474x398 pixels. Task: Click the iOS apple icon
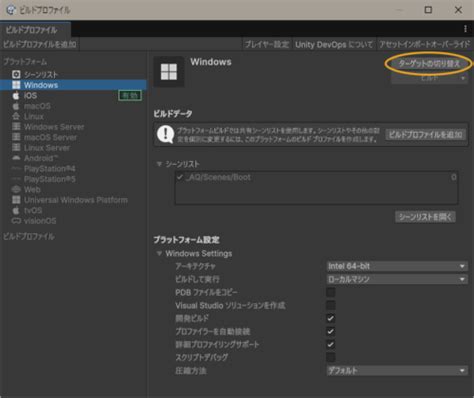[x=16, y=95]
